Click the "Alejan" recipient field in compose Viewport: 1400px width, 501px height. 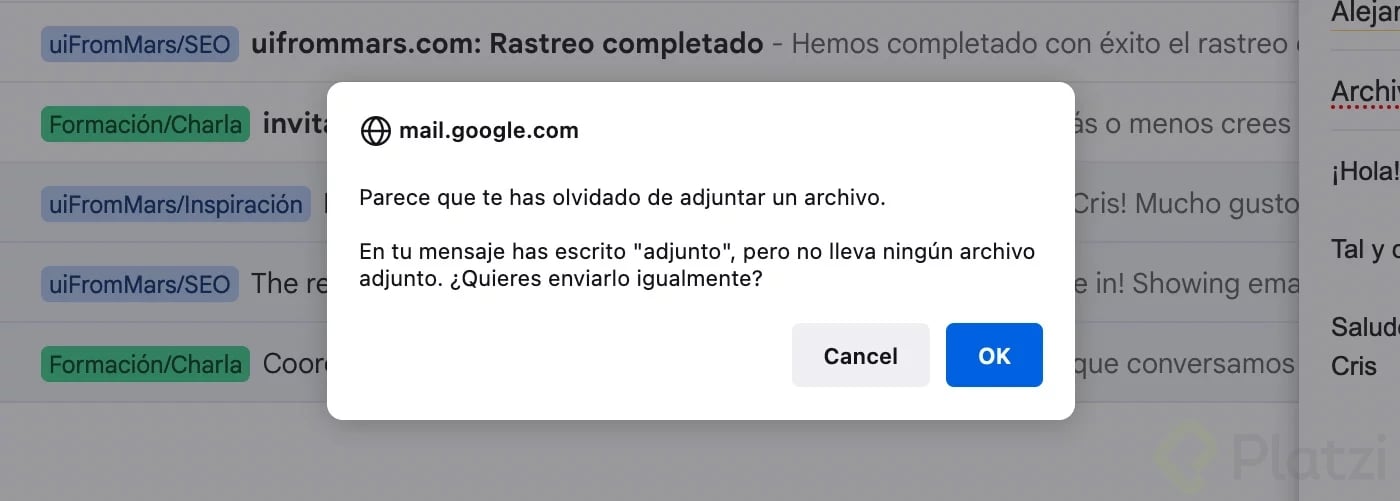(x=1364, y=14)
